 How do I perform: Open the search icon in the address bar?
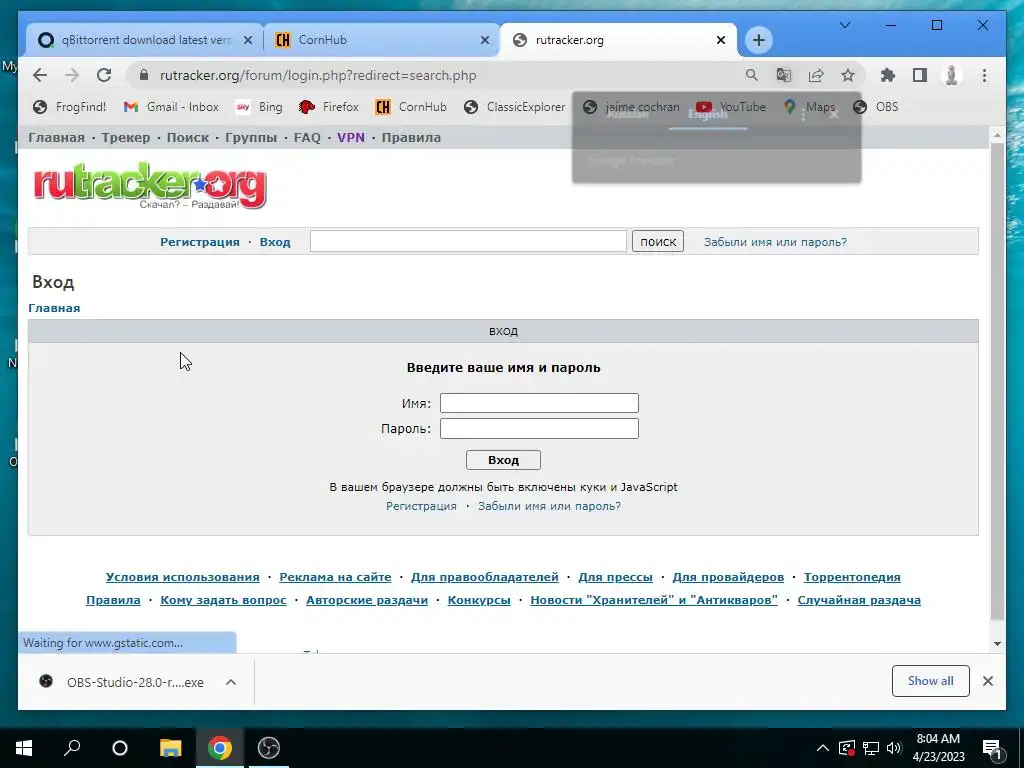click(x=752, y=75)
